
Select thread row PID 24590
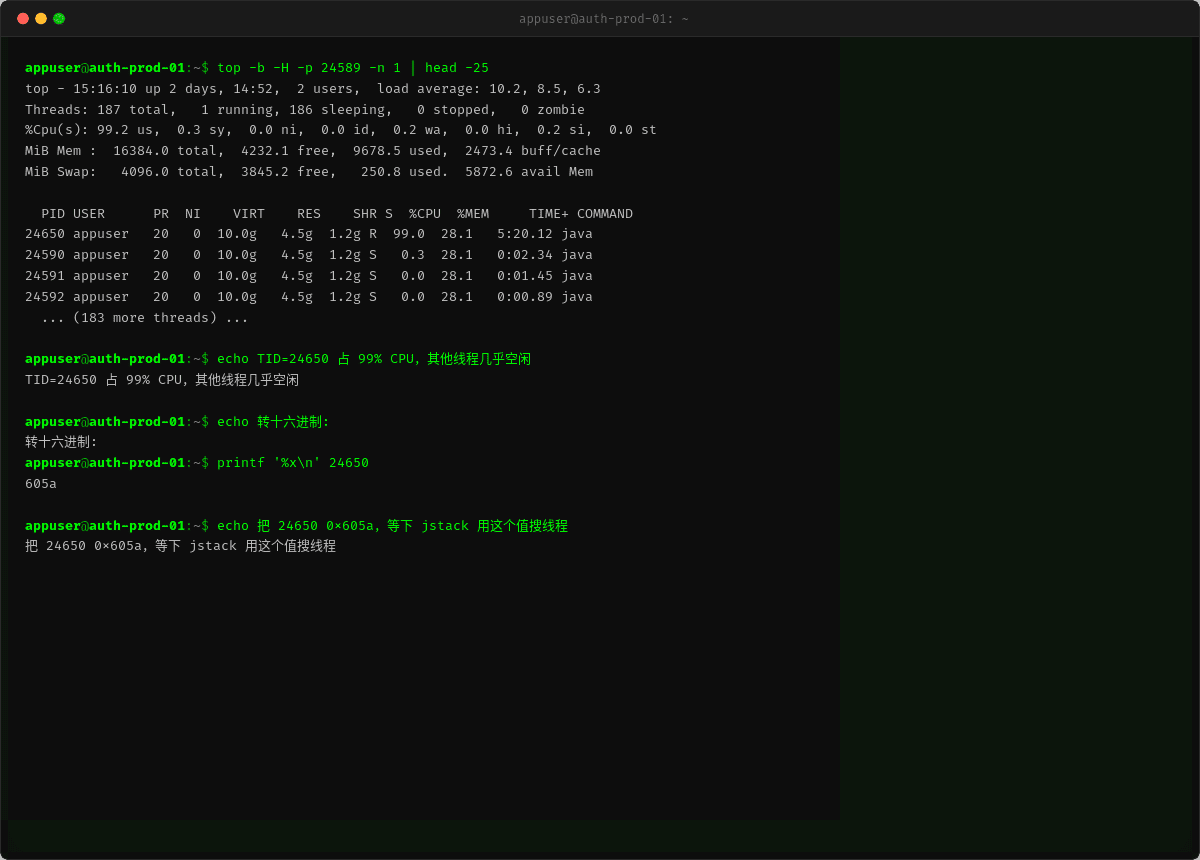point(309,255)
